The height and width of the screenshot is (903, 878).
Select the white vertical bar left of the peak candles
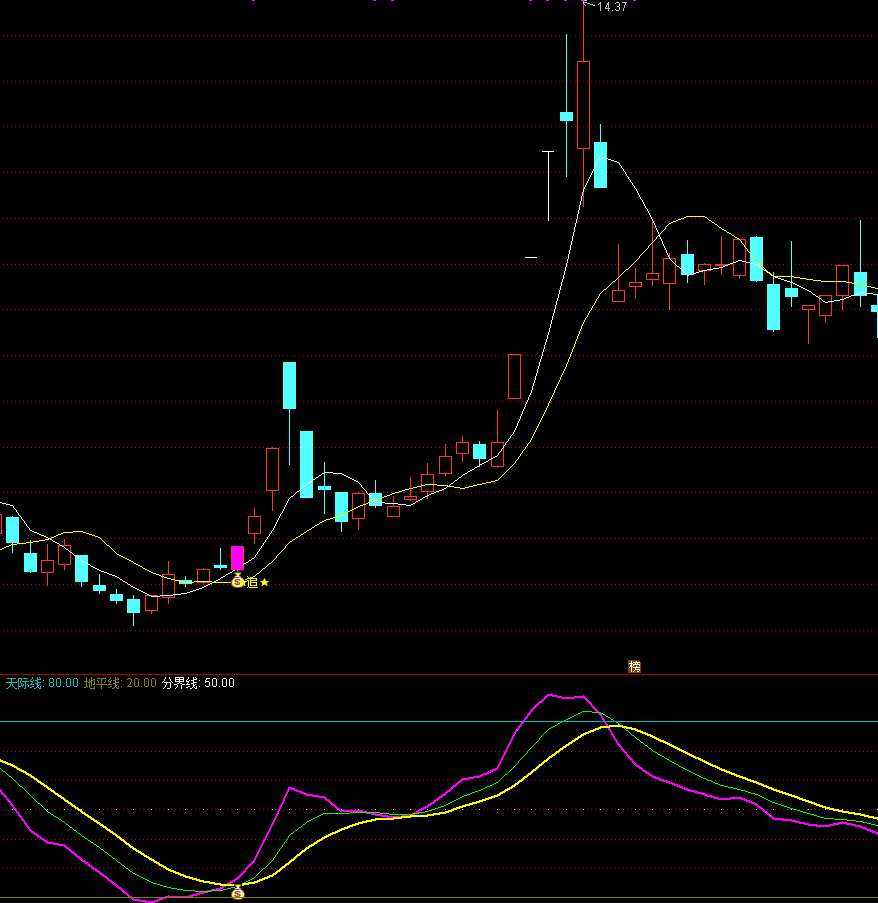pyautogui.click(x=548, y=185)
